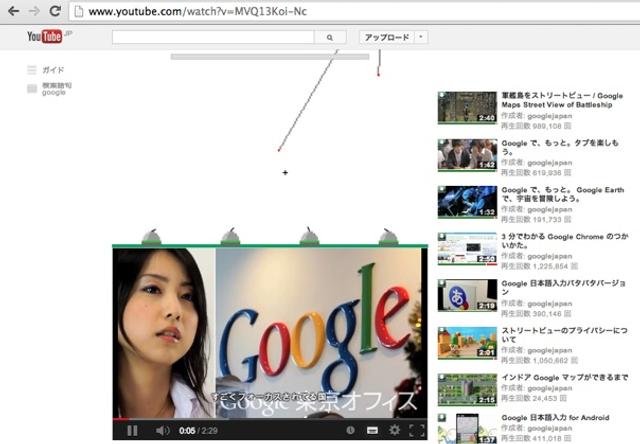Open 'Google Earth で、宇宙を冒険しよう' title

point(562,194)
